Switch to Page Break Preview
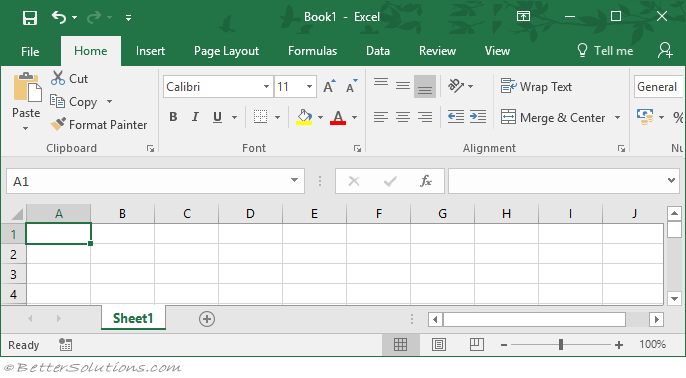686x378 pixels. [476, 345]
